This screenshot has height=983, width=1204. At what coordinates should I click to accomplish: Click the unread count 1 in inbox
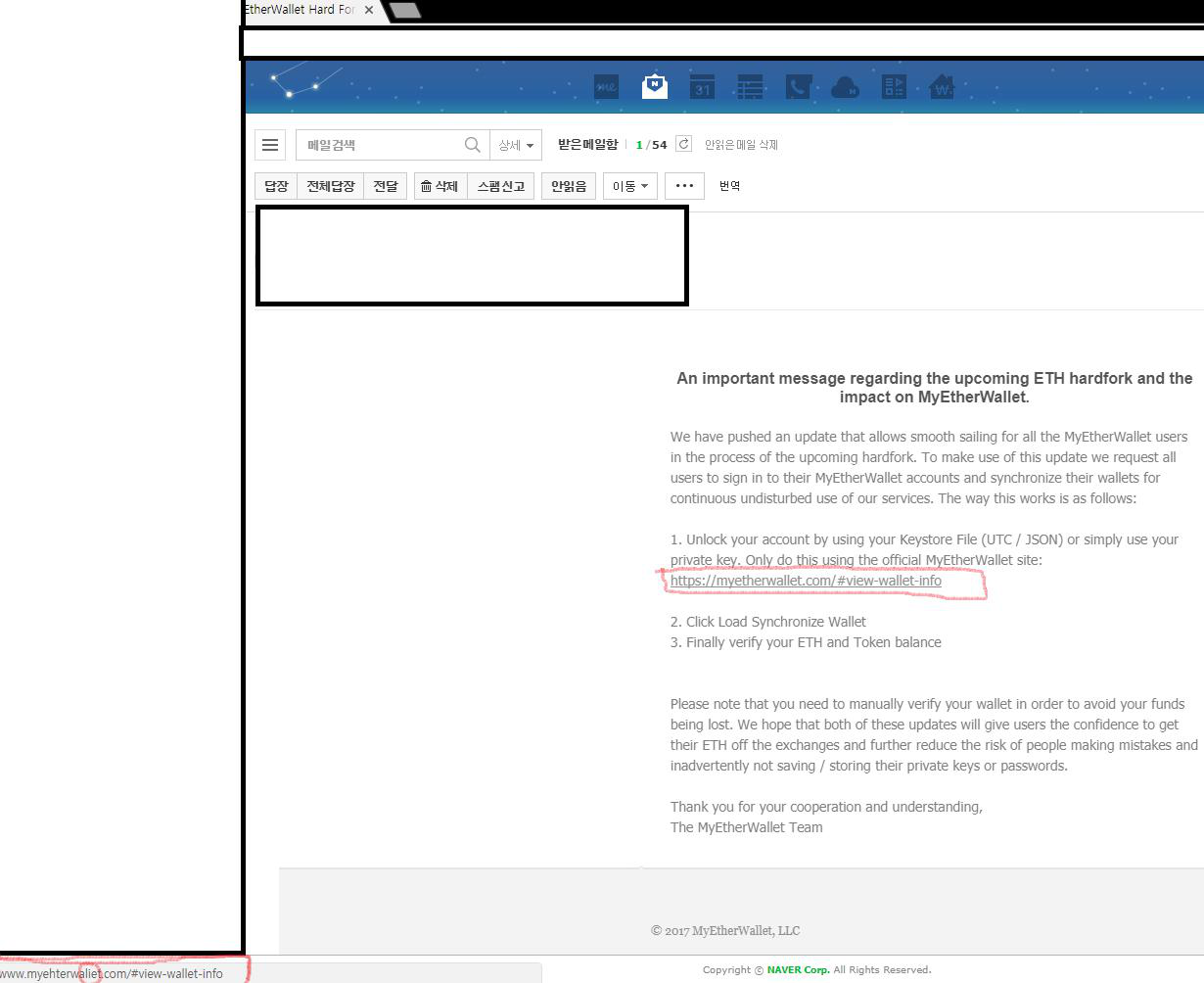[639, 145]
